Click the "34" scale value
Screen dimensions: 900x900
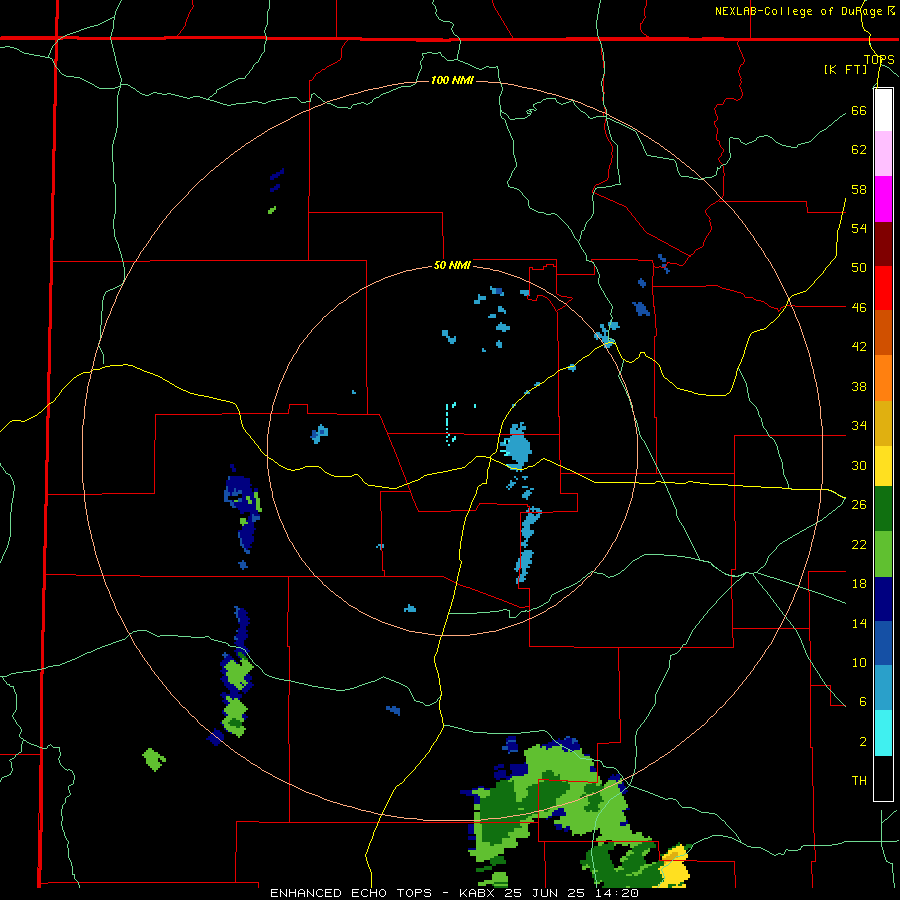pos(859,425)
